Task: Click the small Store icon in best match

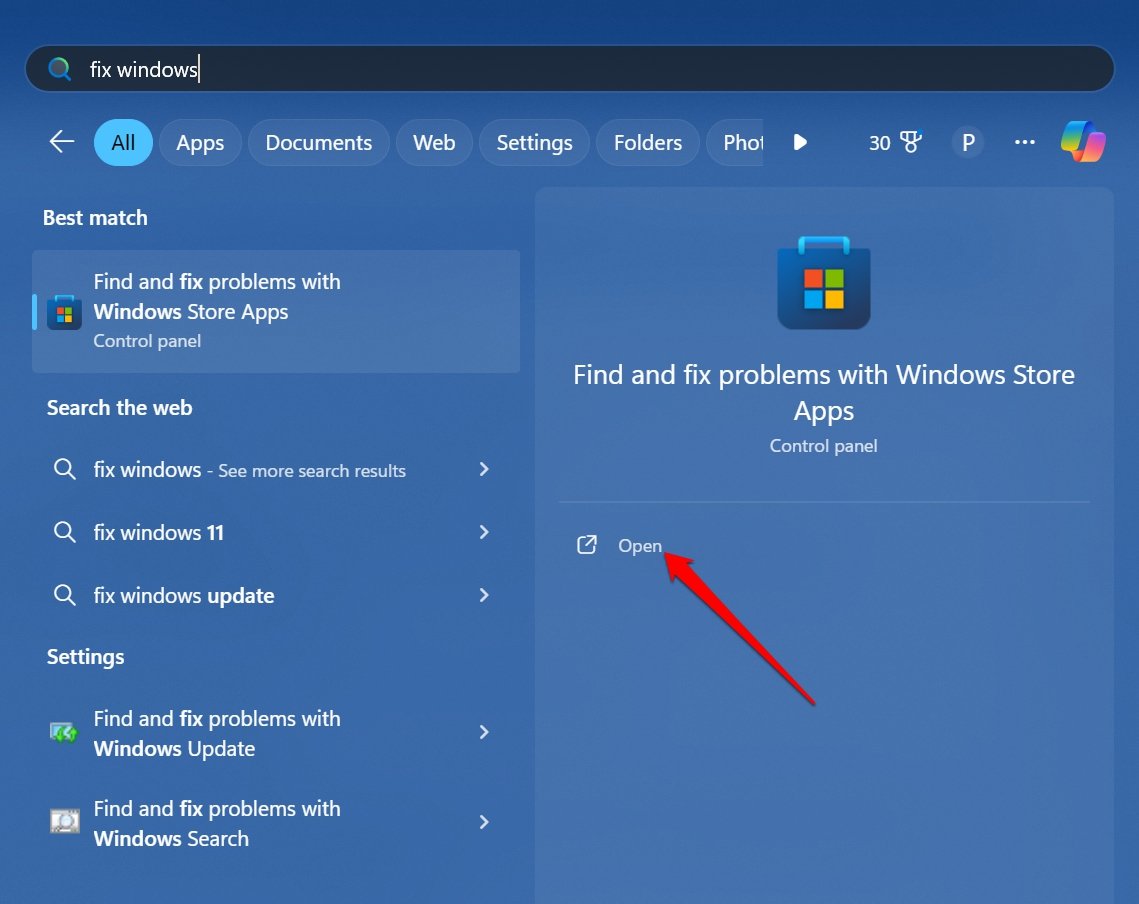Action: coord(64,312)
